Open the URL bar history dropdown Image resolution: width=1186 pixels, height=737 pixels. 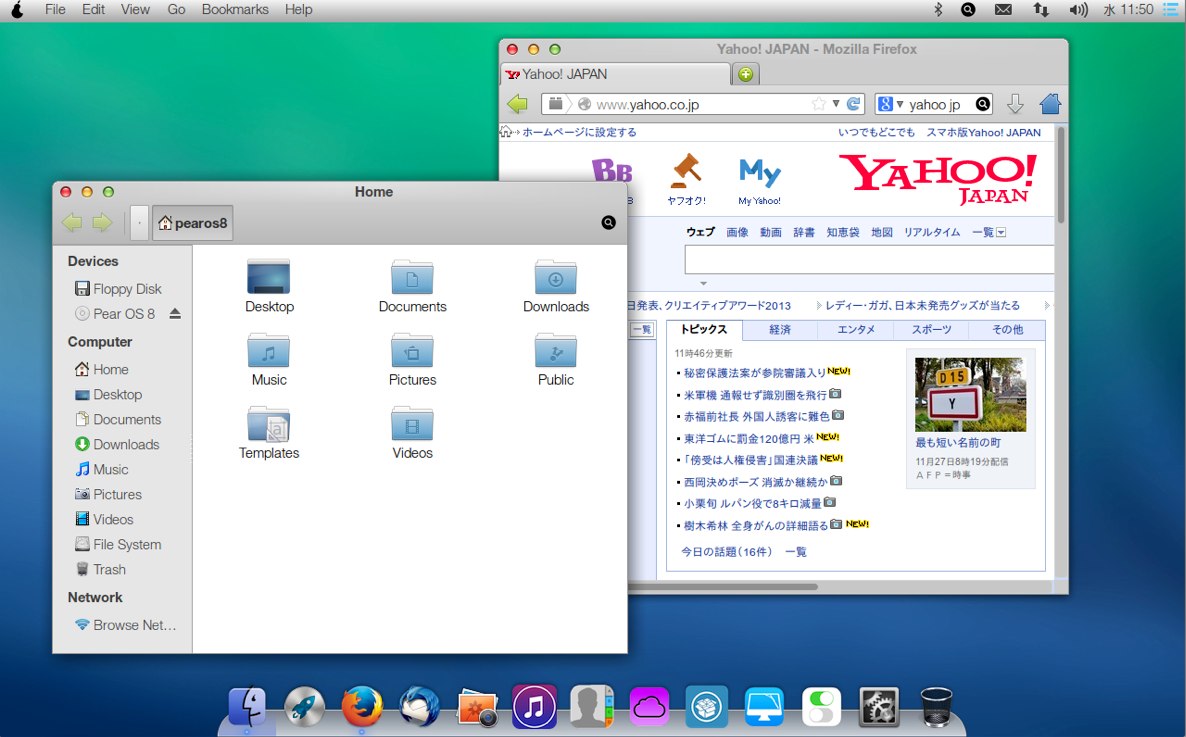[x=836, y=104]
